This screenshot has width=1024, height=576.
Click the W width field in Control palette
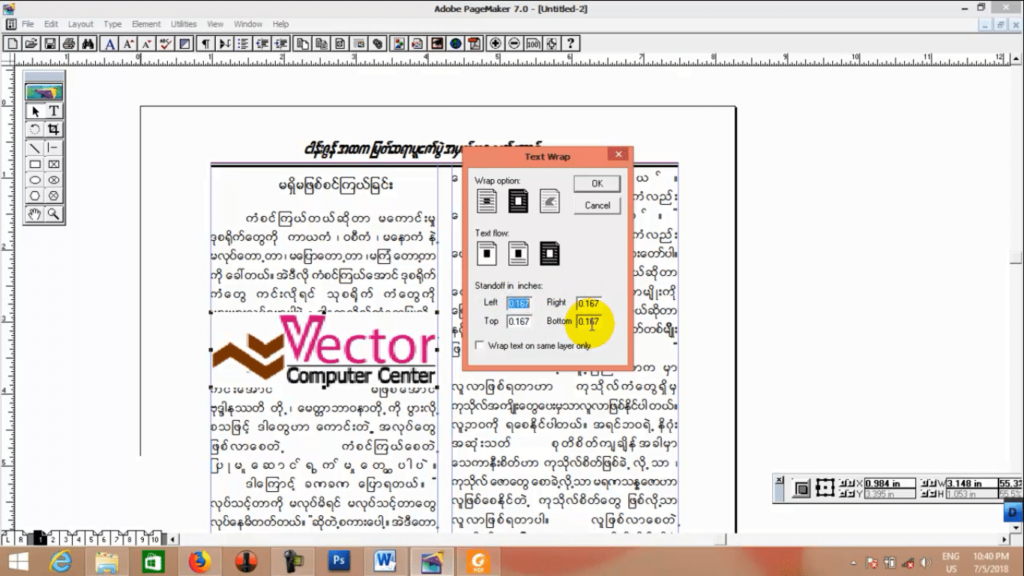971,483
